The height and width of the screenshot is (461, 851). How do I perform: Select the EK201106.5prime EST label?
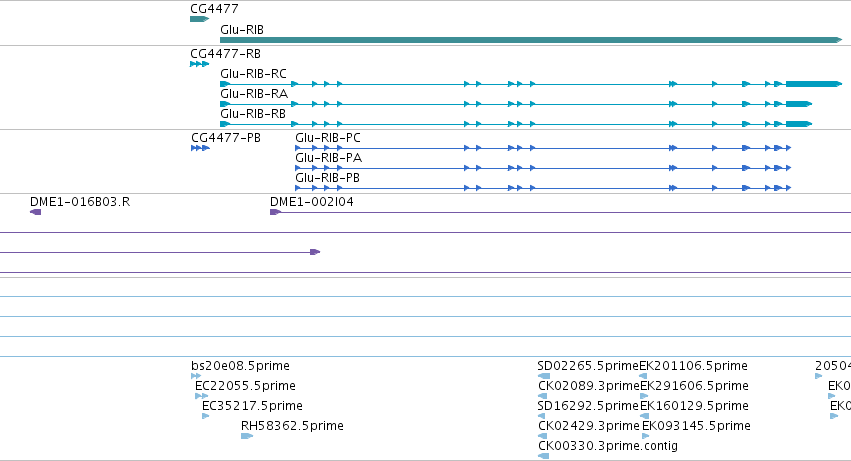coord(694,366)
